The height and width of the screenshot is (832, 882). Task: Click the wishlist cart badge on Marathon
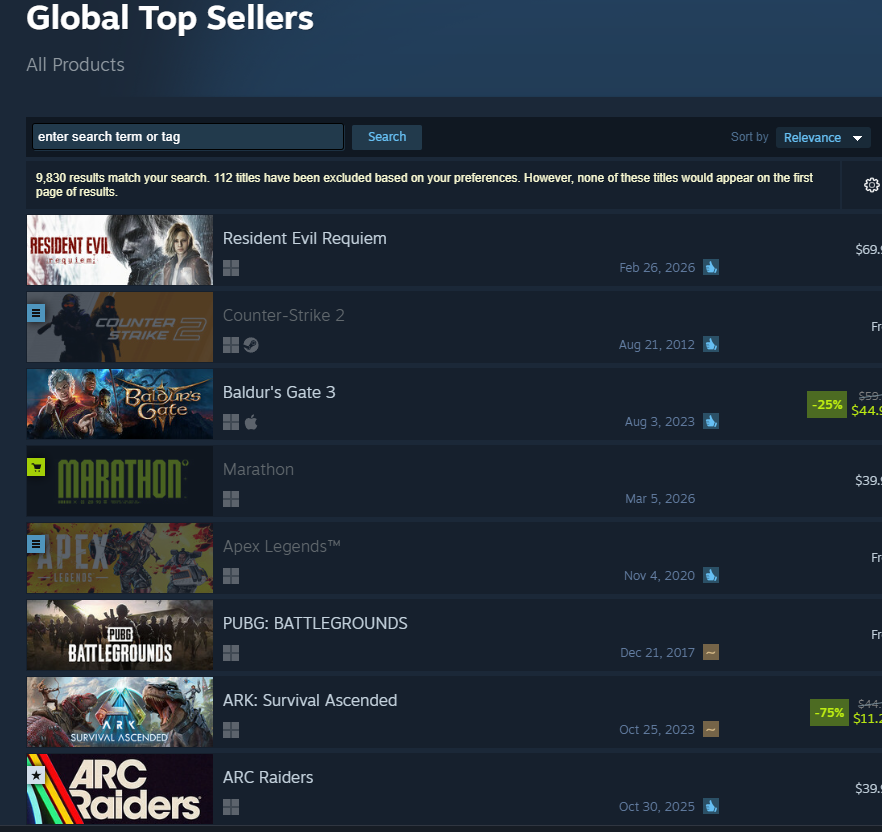tap(36, 467)
